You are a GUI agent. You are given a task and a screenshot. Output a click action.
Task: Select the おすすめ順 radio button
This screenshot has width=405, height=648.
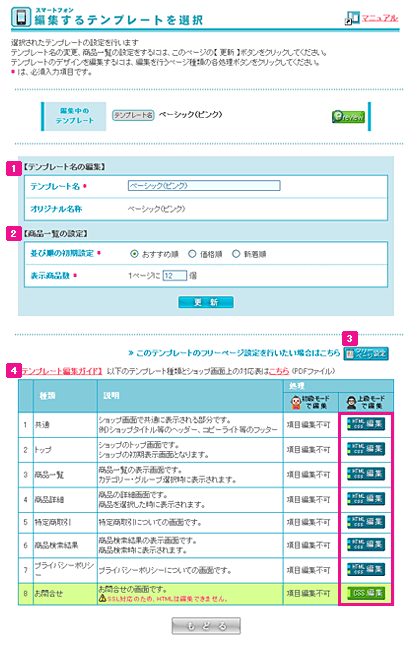pyautogui.click(x=134, y=254)
